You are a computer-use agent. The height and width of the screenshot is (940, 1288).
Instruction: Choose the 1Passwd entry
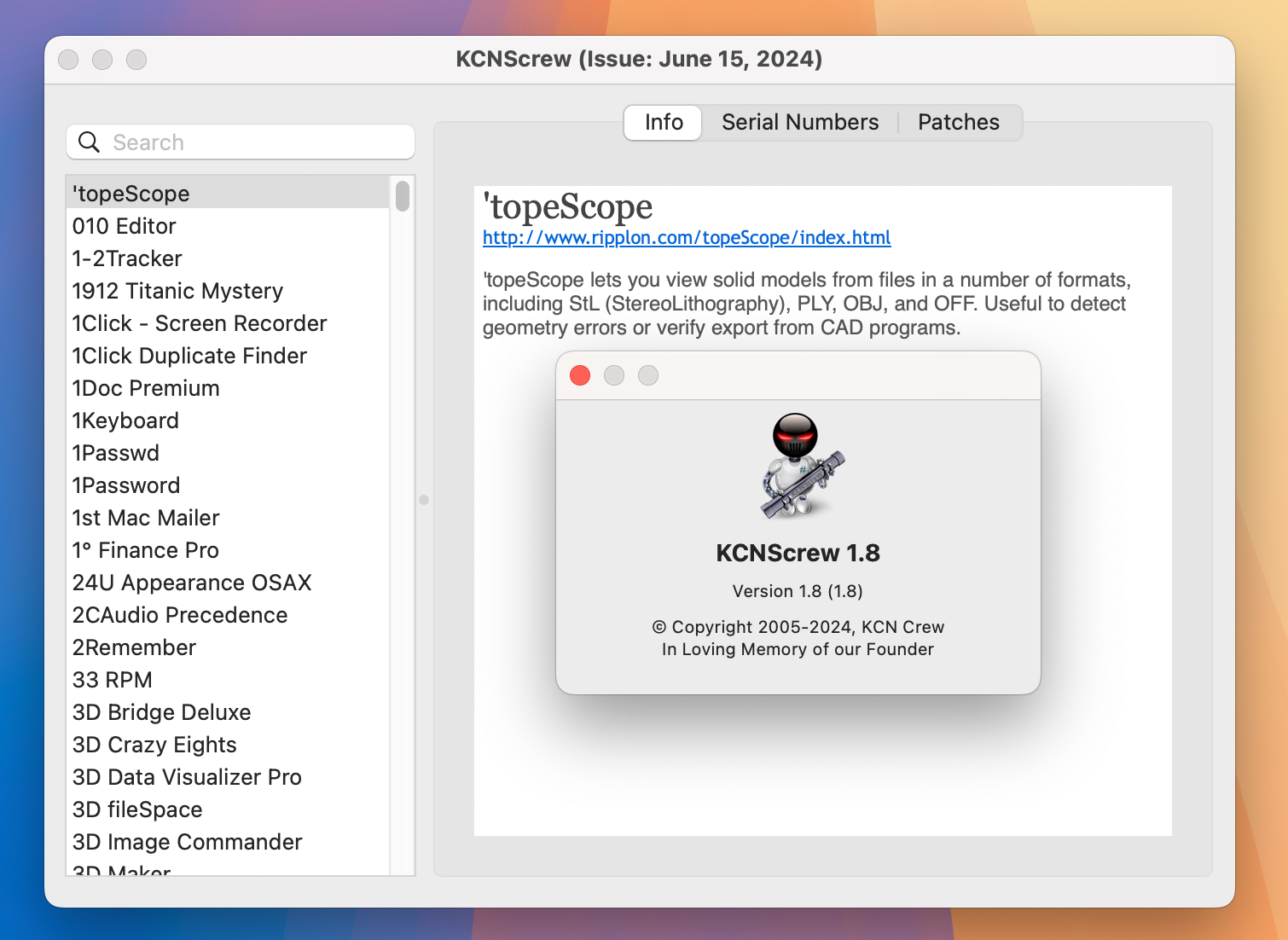point(228,453)
